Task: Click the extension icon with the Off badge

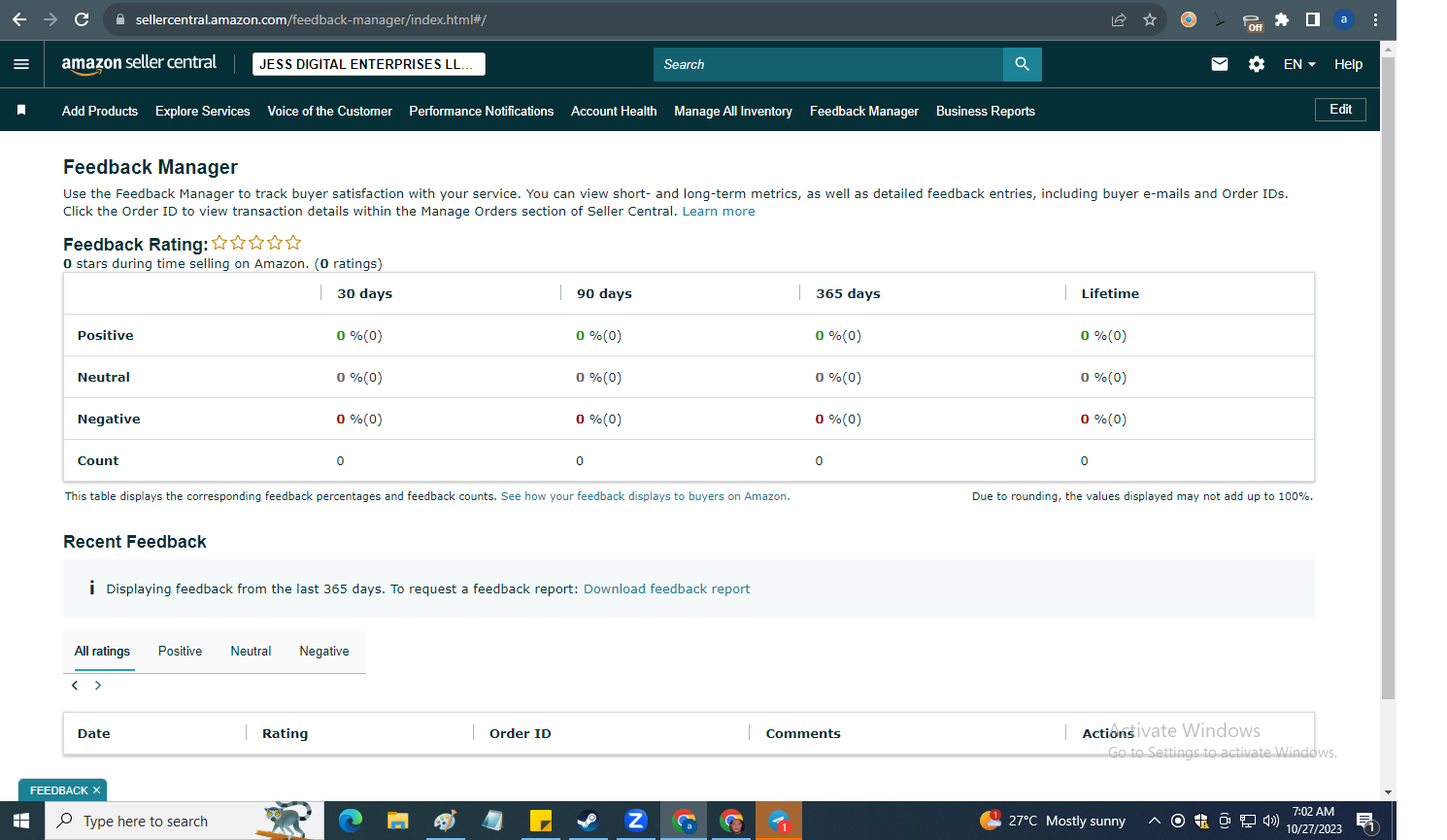Action: pos(1252,21)
